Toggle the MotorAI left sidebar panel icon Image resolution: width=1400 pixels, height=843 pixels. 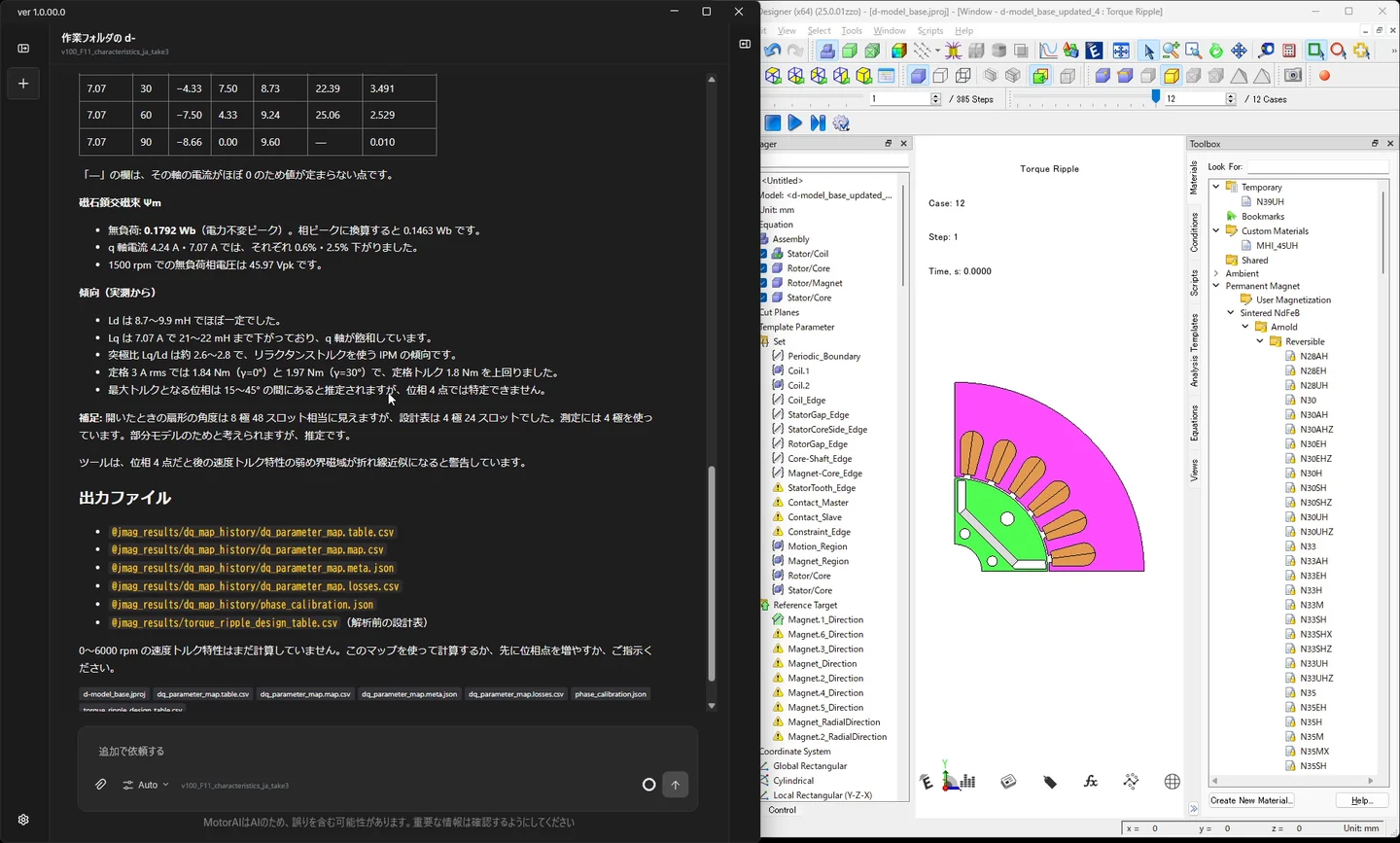23,48
